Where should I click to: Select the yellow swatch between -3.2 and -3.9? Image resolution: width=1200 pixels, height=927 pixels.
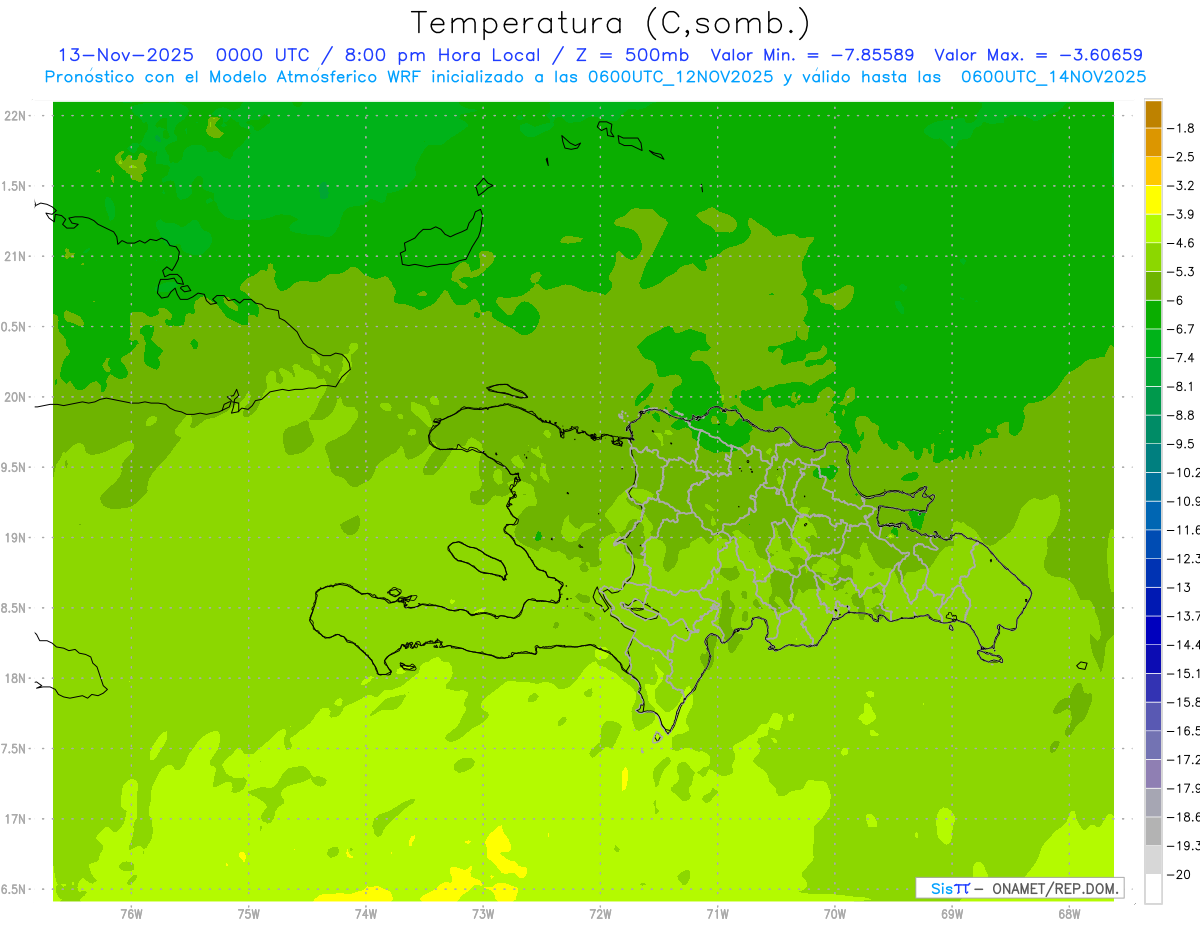1153,200
